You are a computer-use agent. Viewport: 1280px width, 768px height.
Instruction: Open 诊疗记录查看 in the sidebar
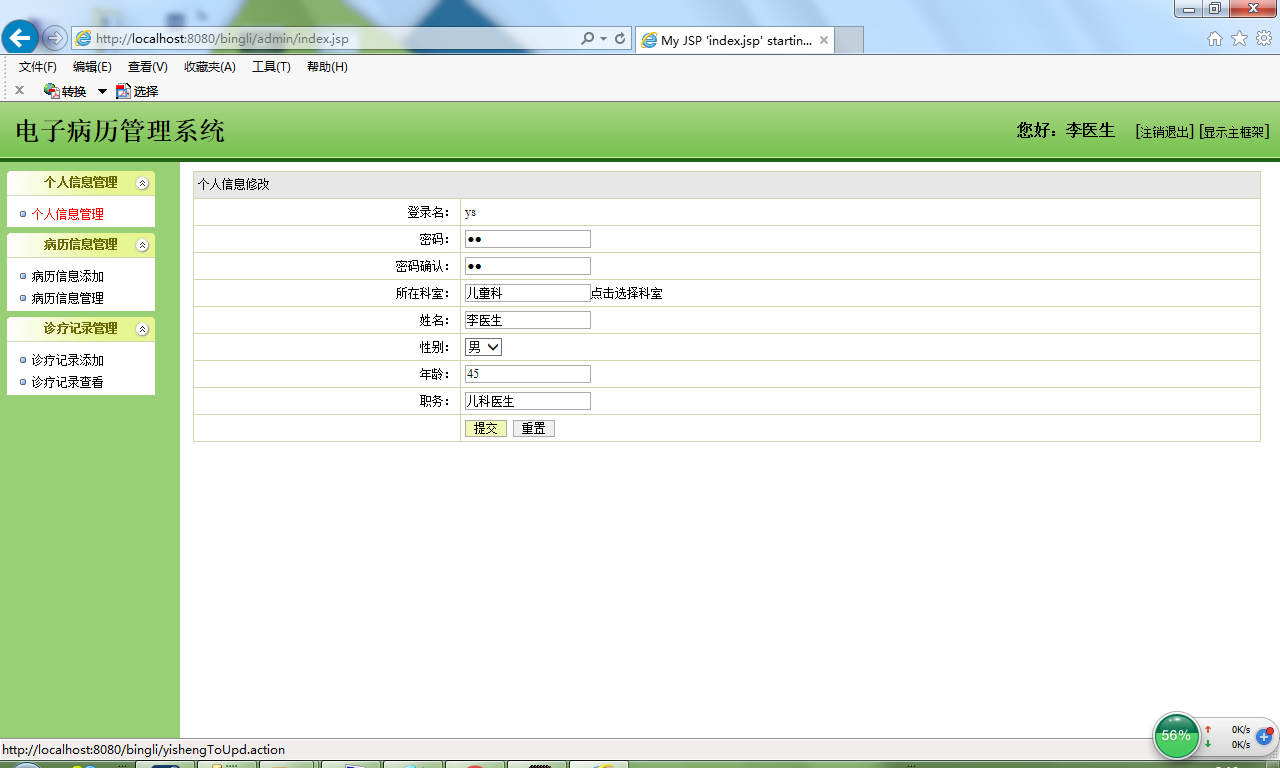pos(67,382)
